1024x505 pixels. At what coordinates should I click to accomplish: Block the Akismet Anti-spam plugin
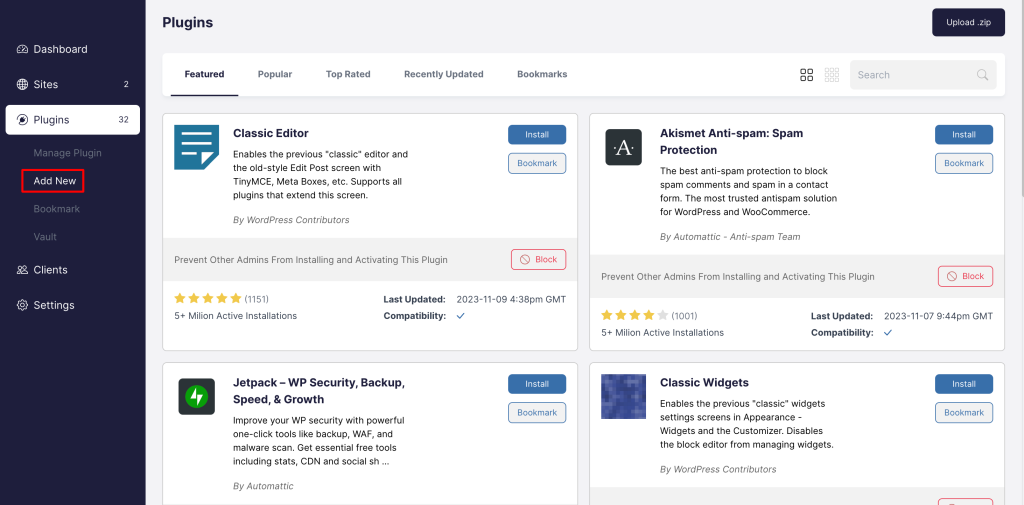pyautogui.click(x=965, y=276)
